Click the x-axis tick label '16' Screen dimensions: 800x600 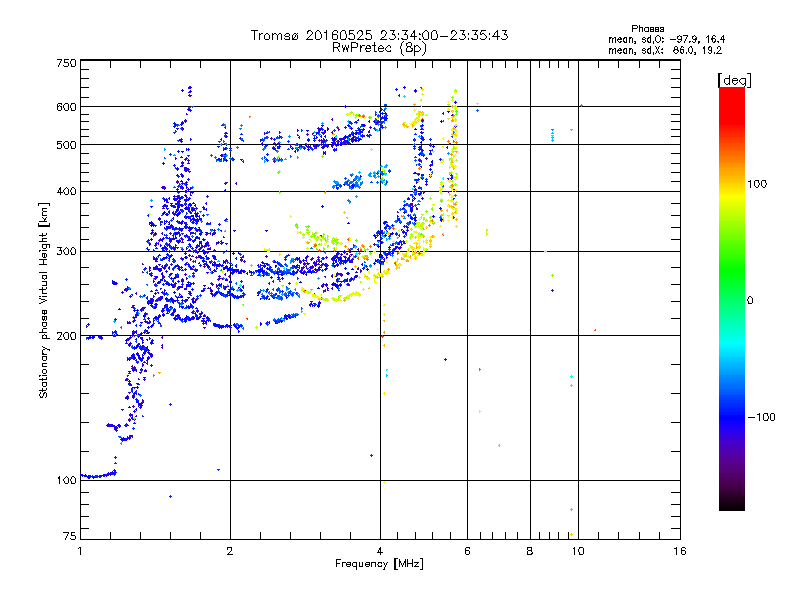click(x=680, y=551)
